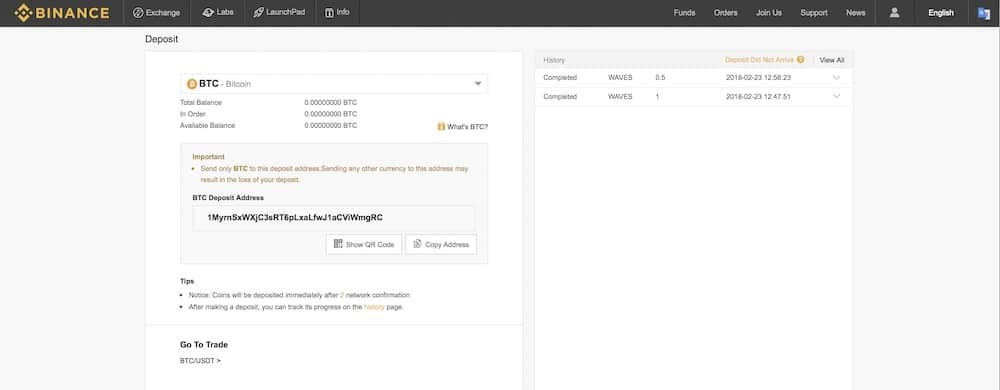Click the Info icon in the top navigation
Viewport: 1000px width, 390px height.
pyautogui.click(x=329, y=13)
